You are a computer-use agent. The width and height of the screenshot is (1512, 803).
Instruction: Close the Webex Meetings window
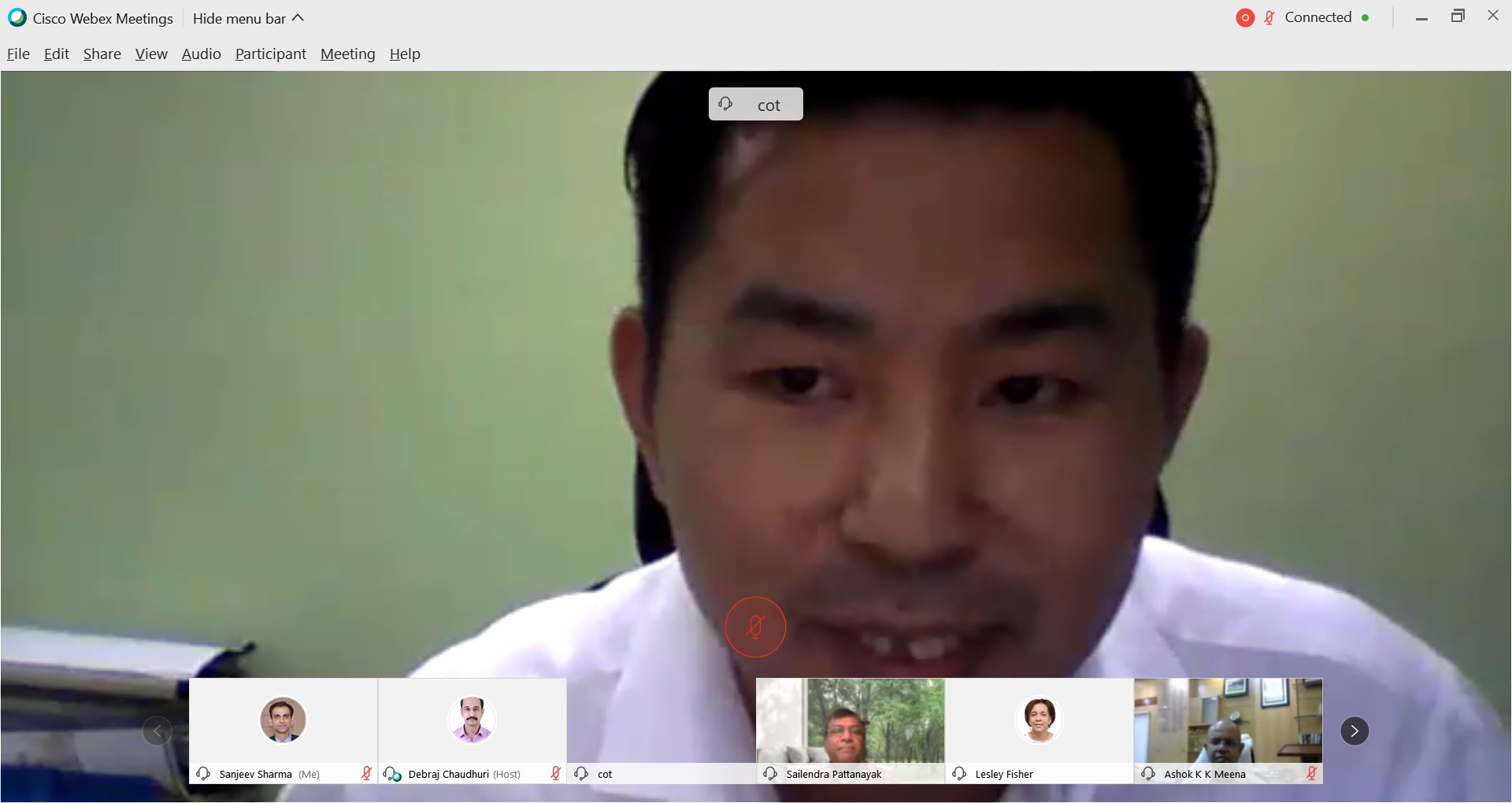(1493, 15)
